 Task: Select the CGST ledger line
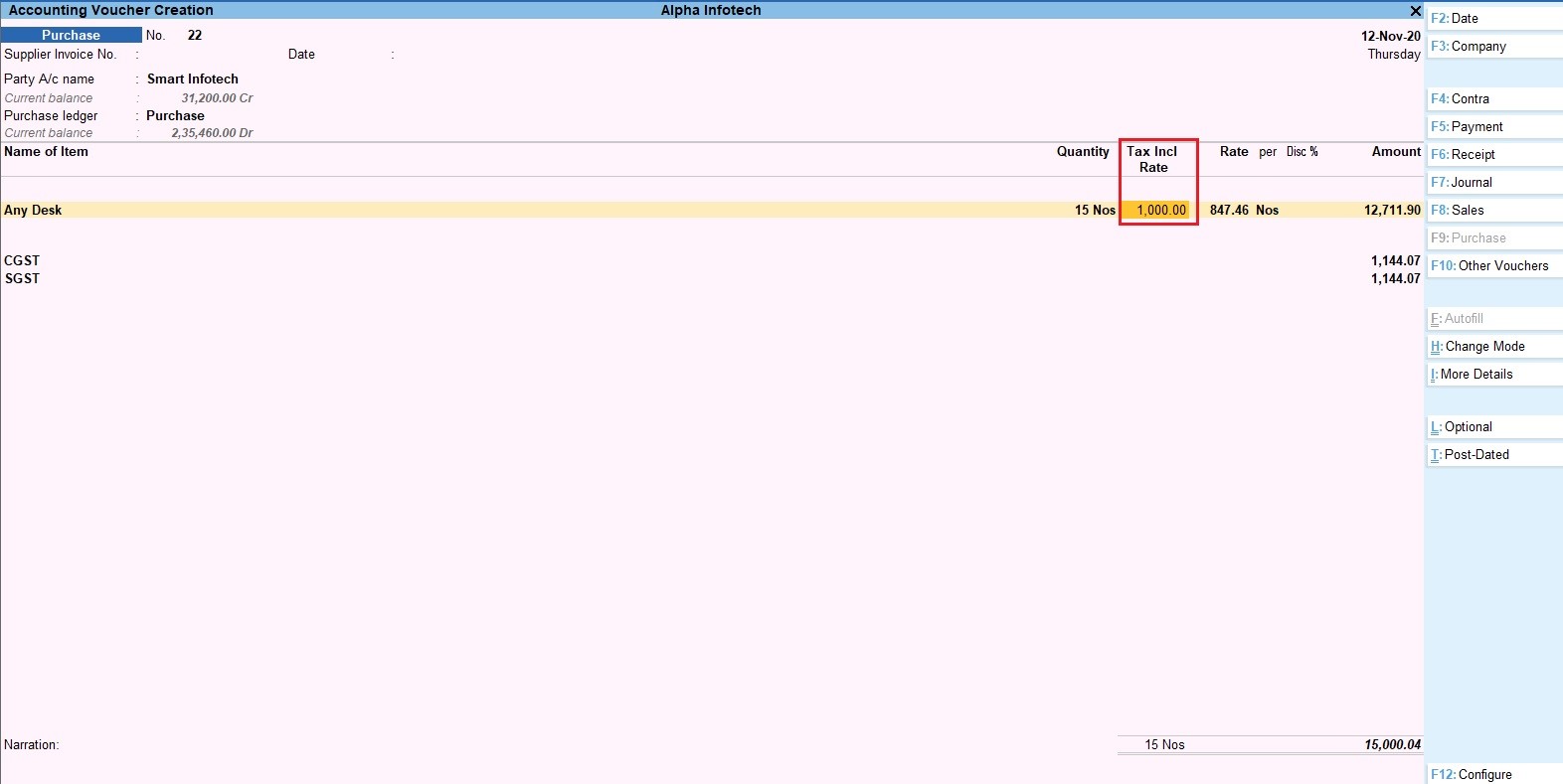click(x=22, y=261)
